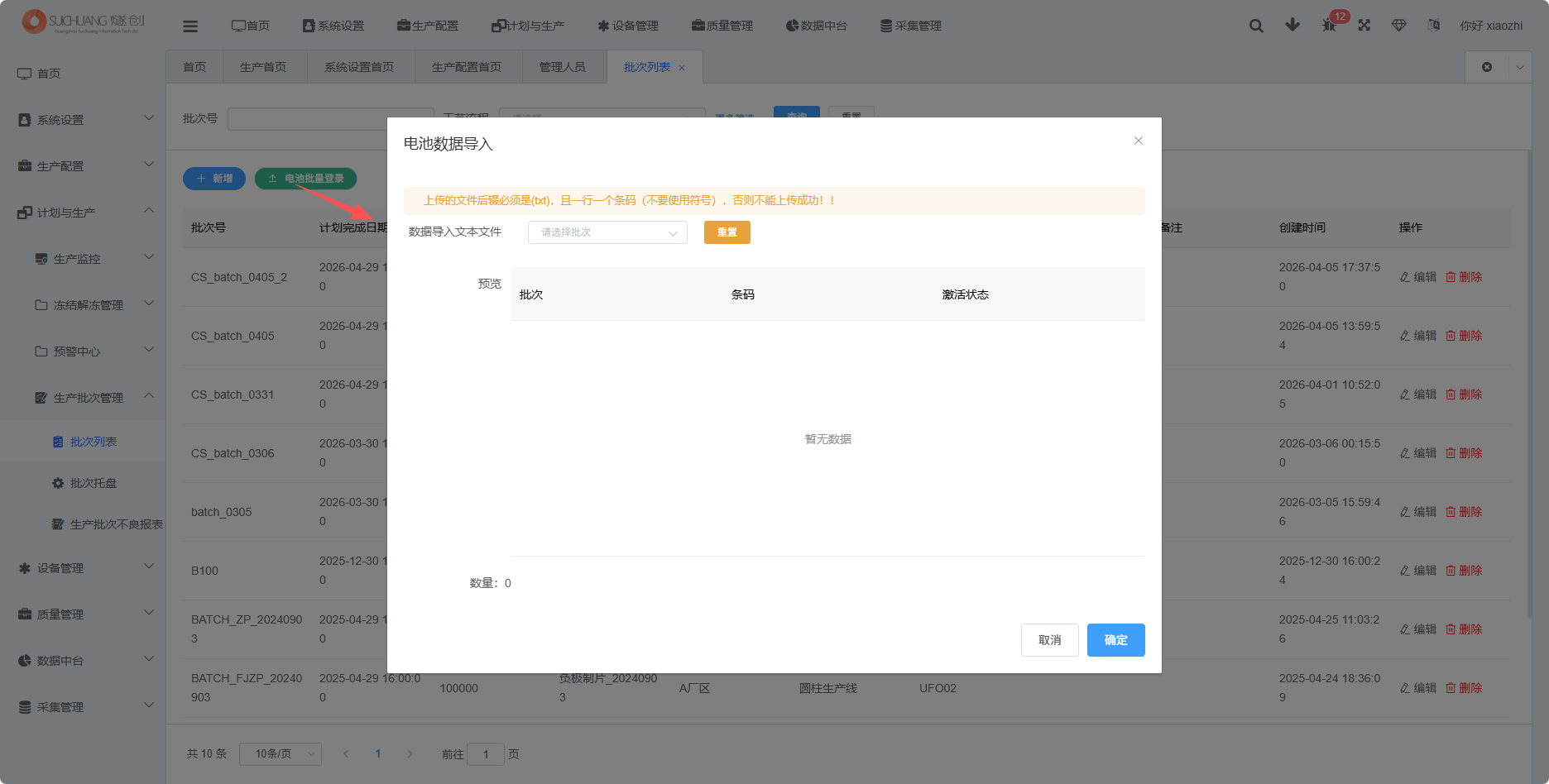Switch to the 生产配置首页 tab

[x=467, y=67]
